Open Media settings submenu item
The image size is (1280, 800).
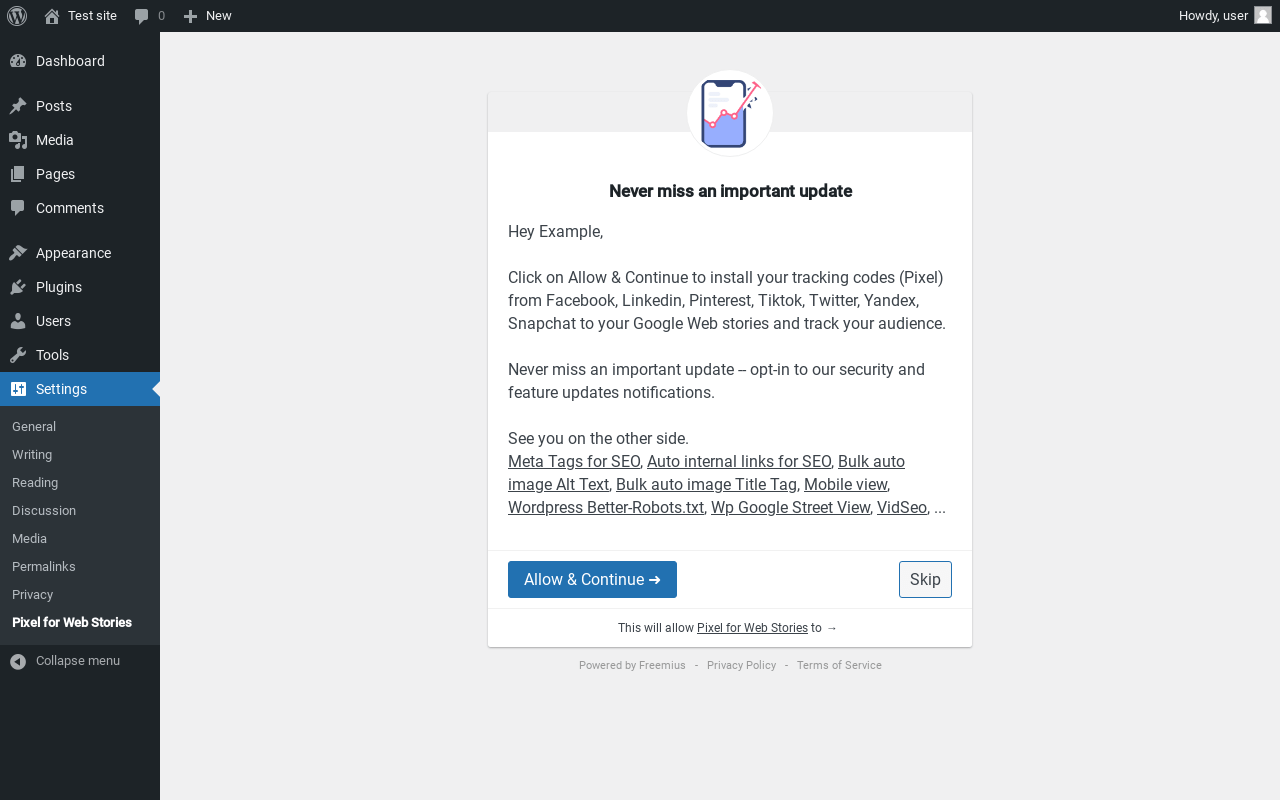(x=80, y=538)
